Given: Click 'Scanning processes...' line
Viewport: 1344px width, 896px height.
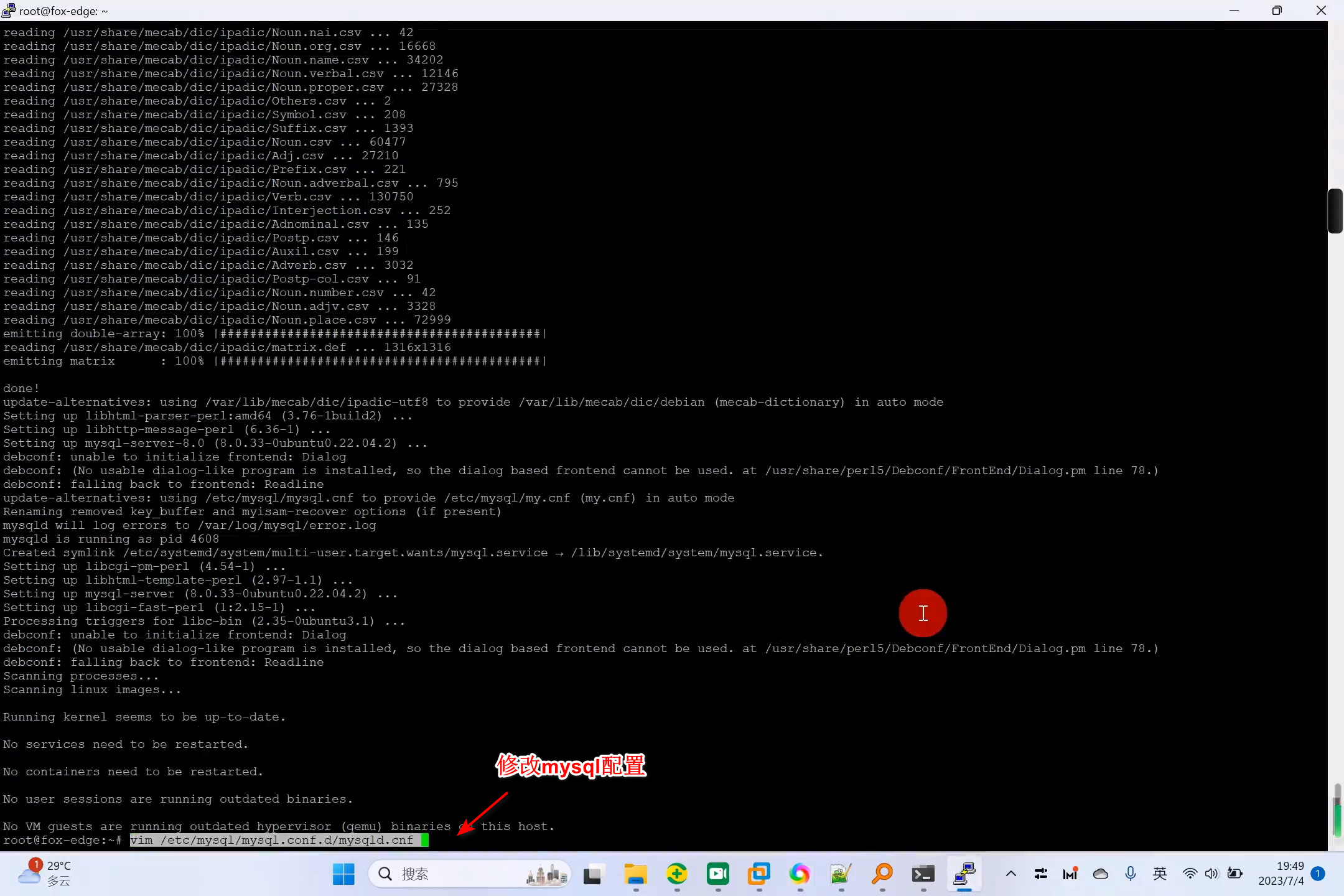Looking at the screenshot, I should (x=81, y=676).
